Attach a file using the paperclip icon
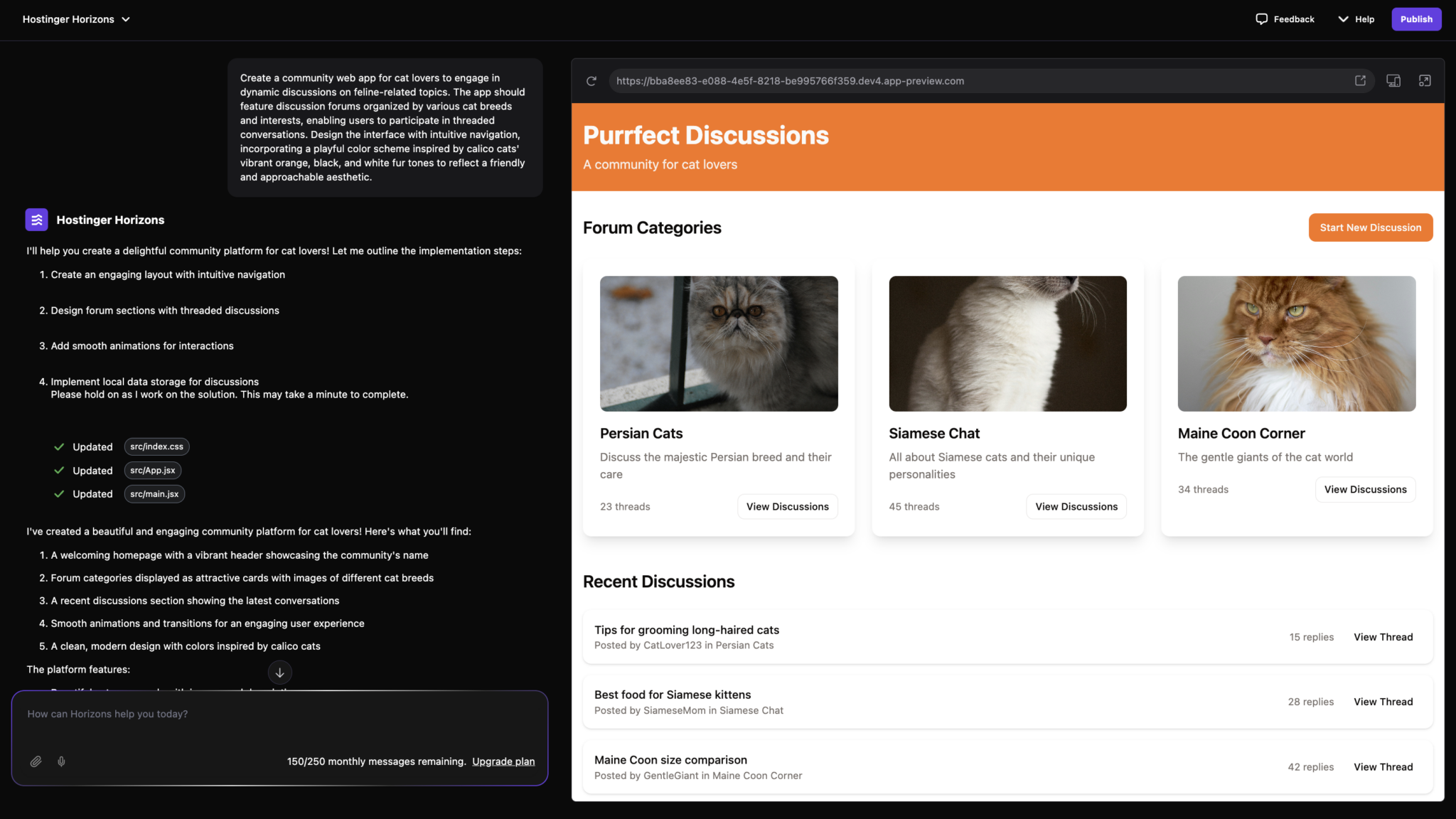Image resolution: width=1456 pixels, height=819 pixels. point(36,761)
